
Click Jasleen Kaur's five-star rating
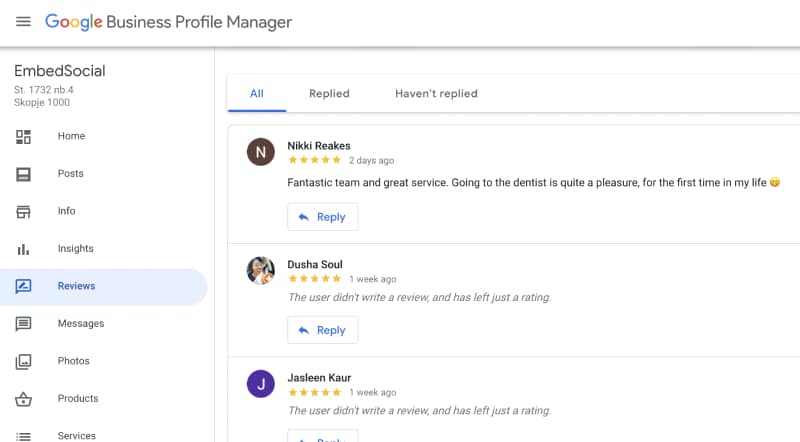pos(314,392)
